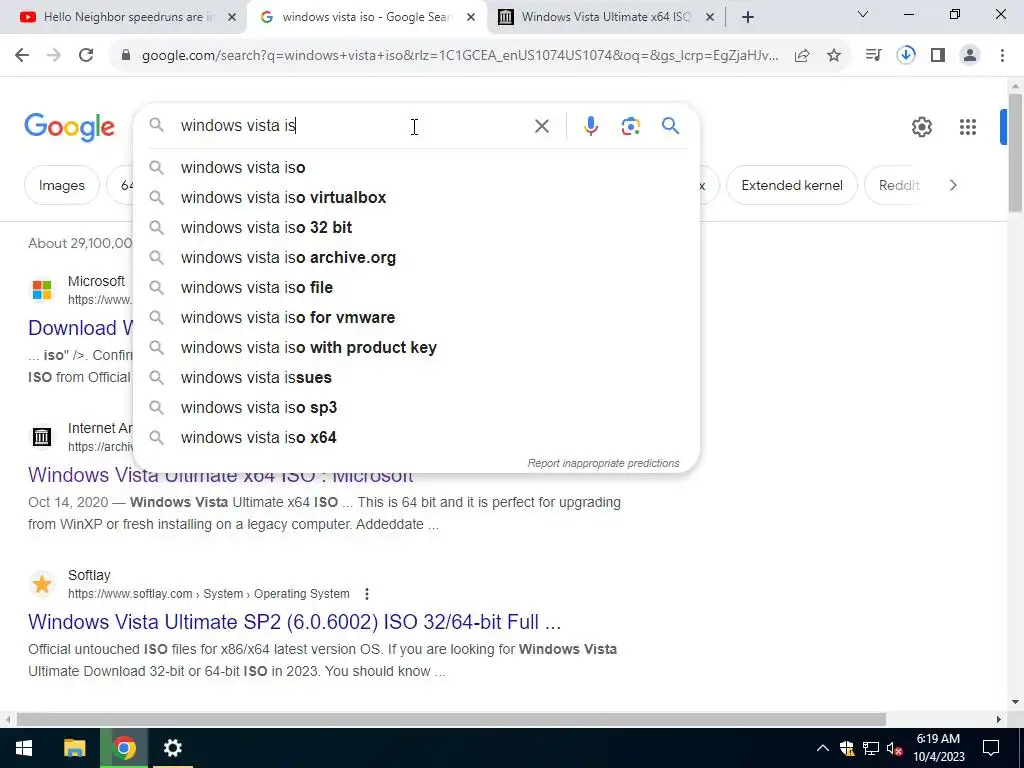This screenshot has width=1024, height=768.
Task: Clear the search box with the X
Action: [x=541, y=126]
